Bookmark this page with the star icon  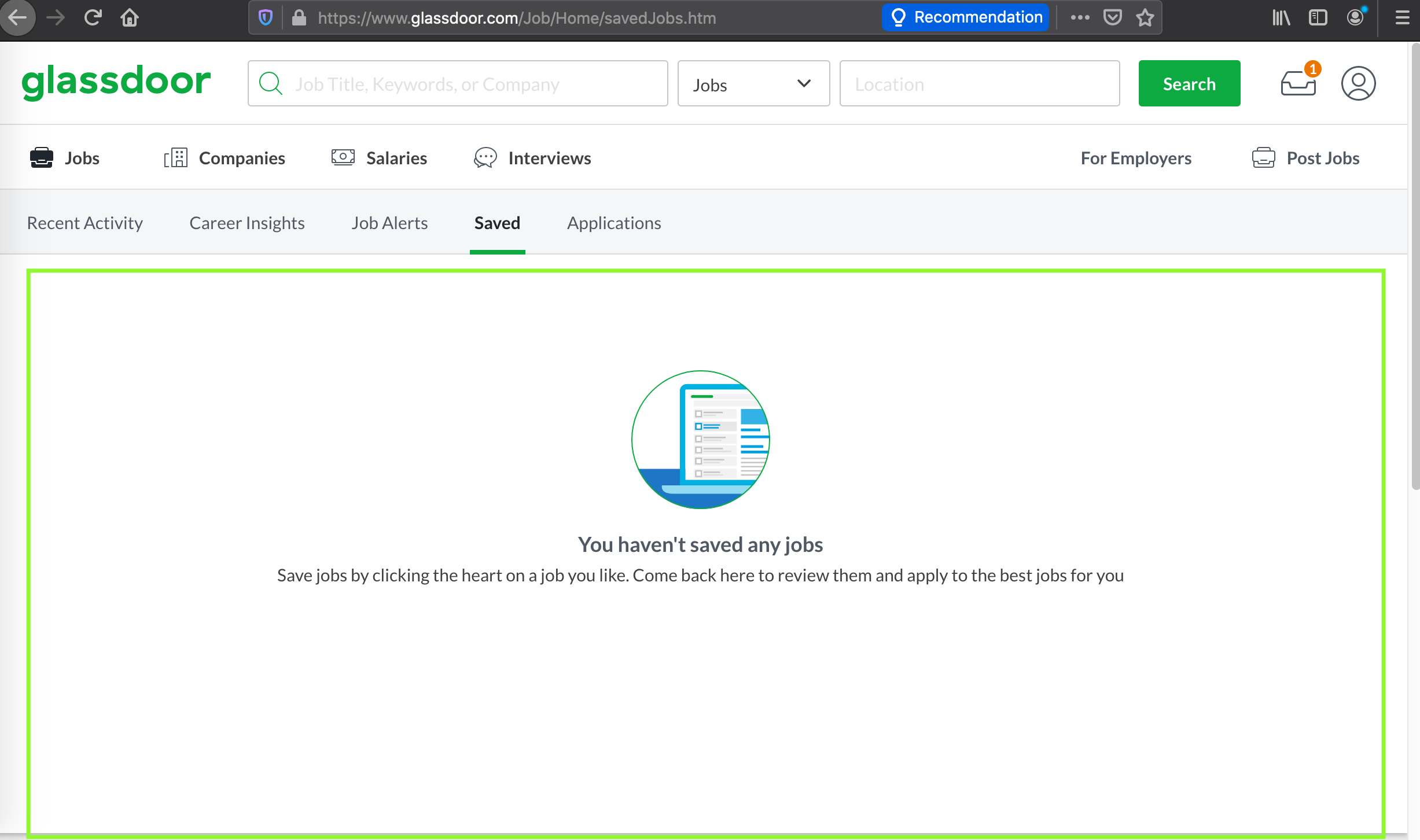coord(1145,18)
